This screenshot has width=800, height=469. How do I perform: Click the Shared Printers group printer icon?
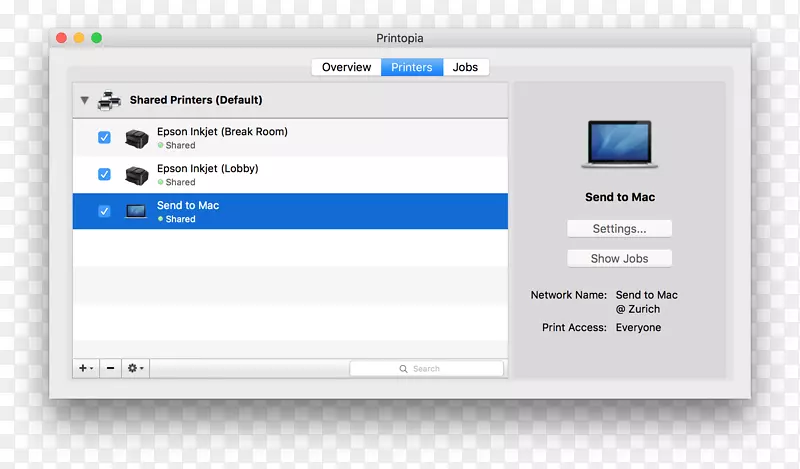[x=110, y=100]
